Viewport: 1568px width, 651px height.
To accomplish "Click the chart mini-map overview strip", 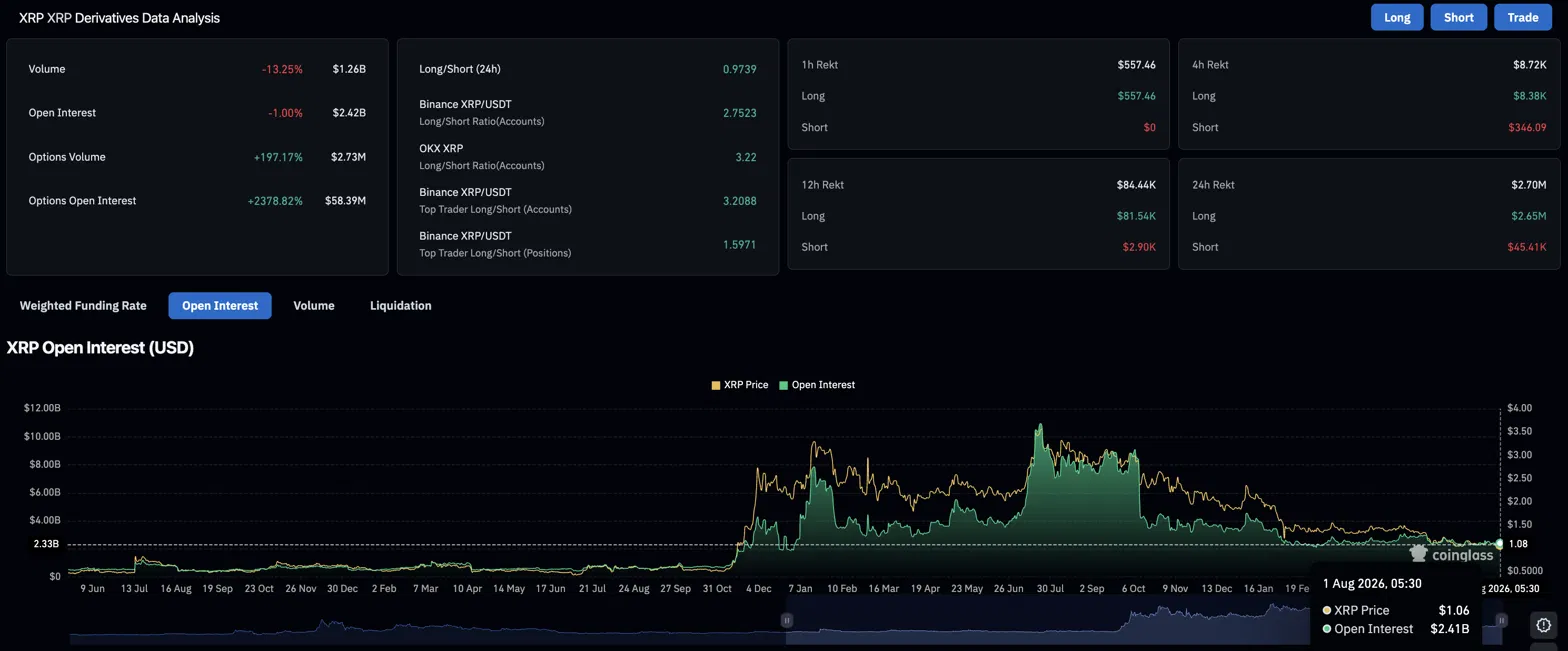I will (x=785, y=622).
